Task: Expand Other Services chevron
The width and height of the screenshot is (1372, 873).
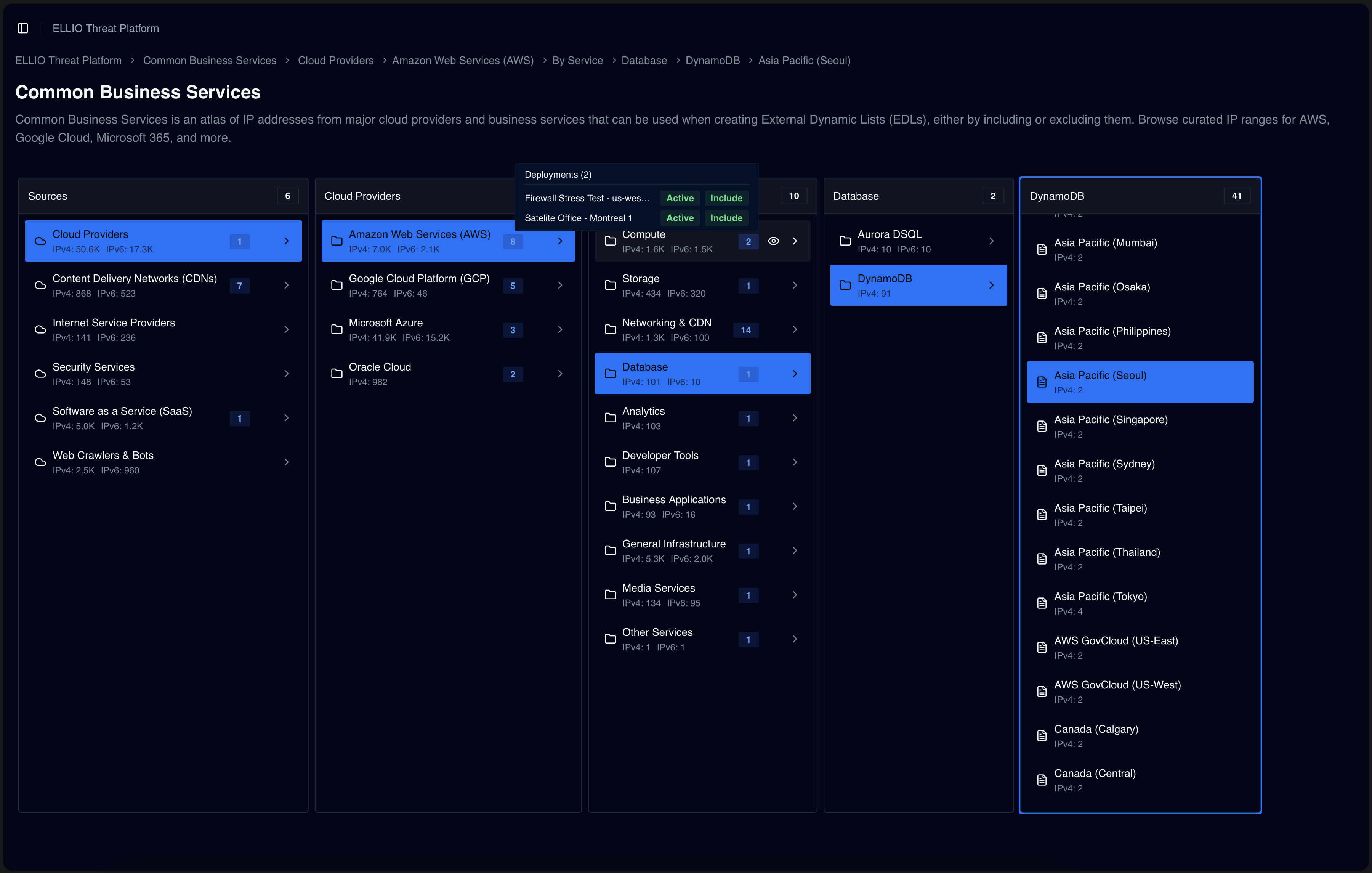Action: coord(795,639)
